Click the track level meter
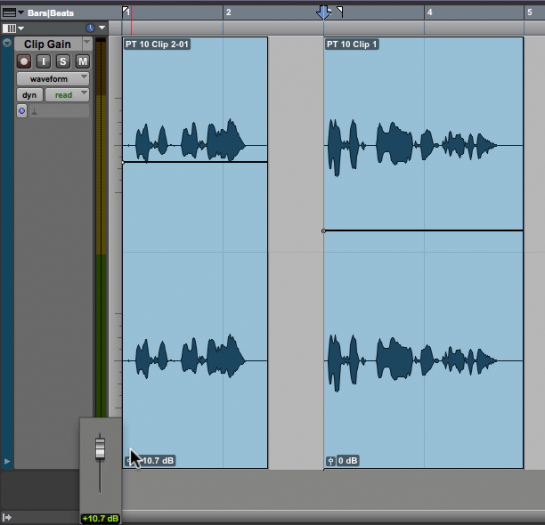545x525 pixels. coord(101,228)
